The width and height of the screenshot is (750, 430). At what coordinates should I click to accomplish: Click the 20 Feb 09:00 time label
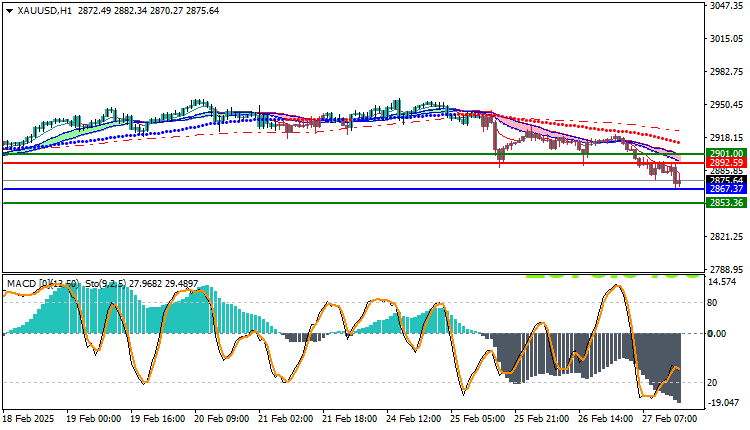[221, 419]
